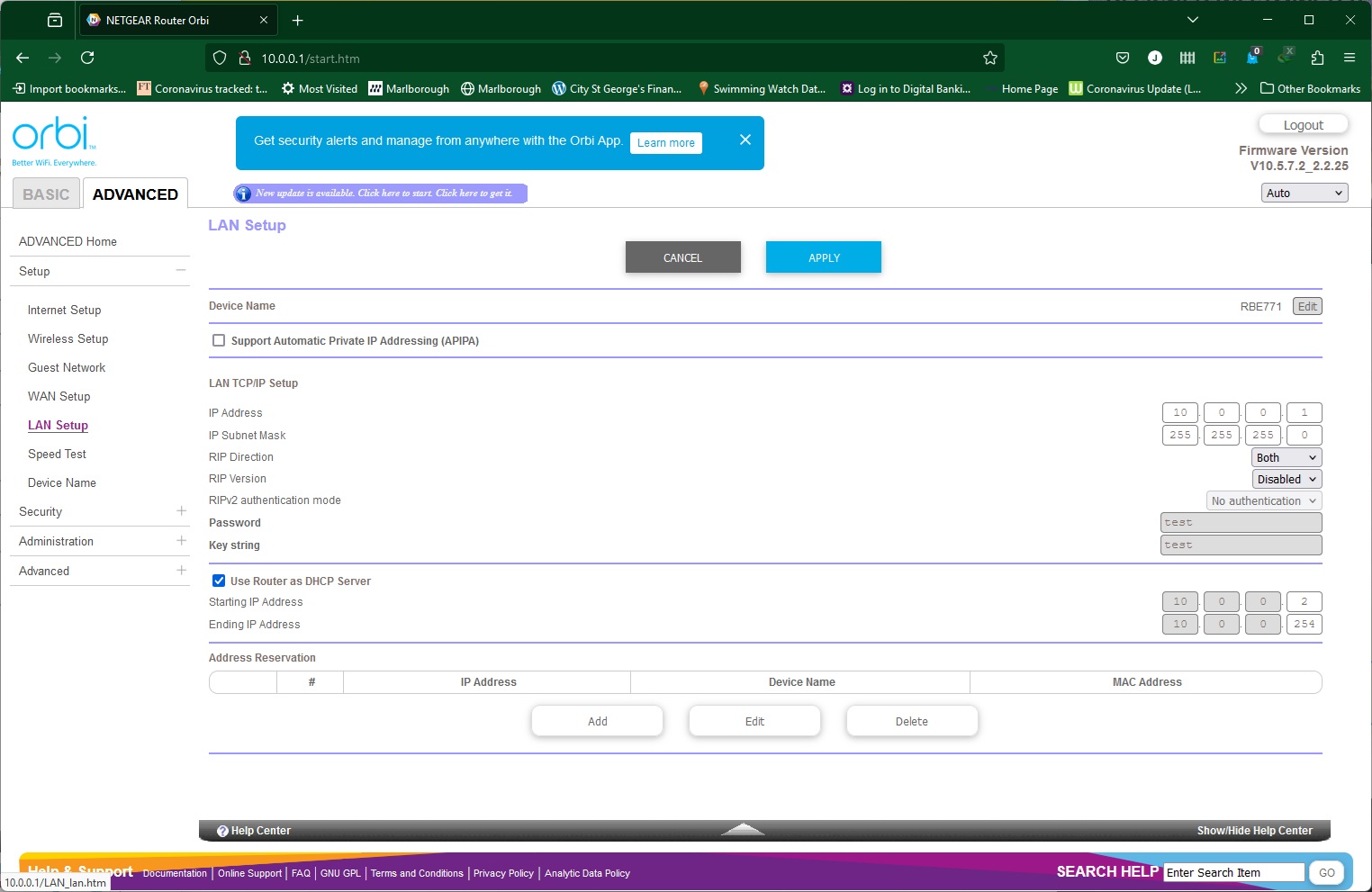
Task: Close the Orbi App promotion banner
Action: [x=745, y=140]
